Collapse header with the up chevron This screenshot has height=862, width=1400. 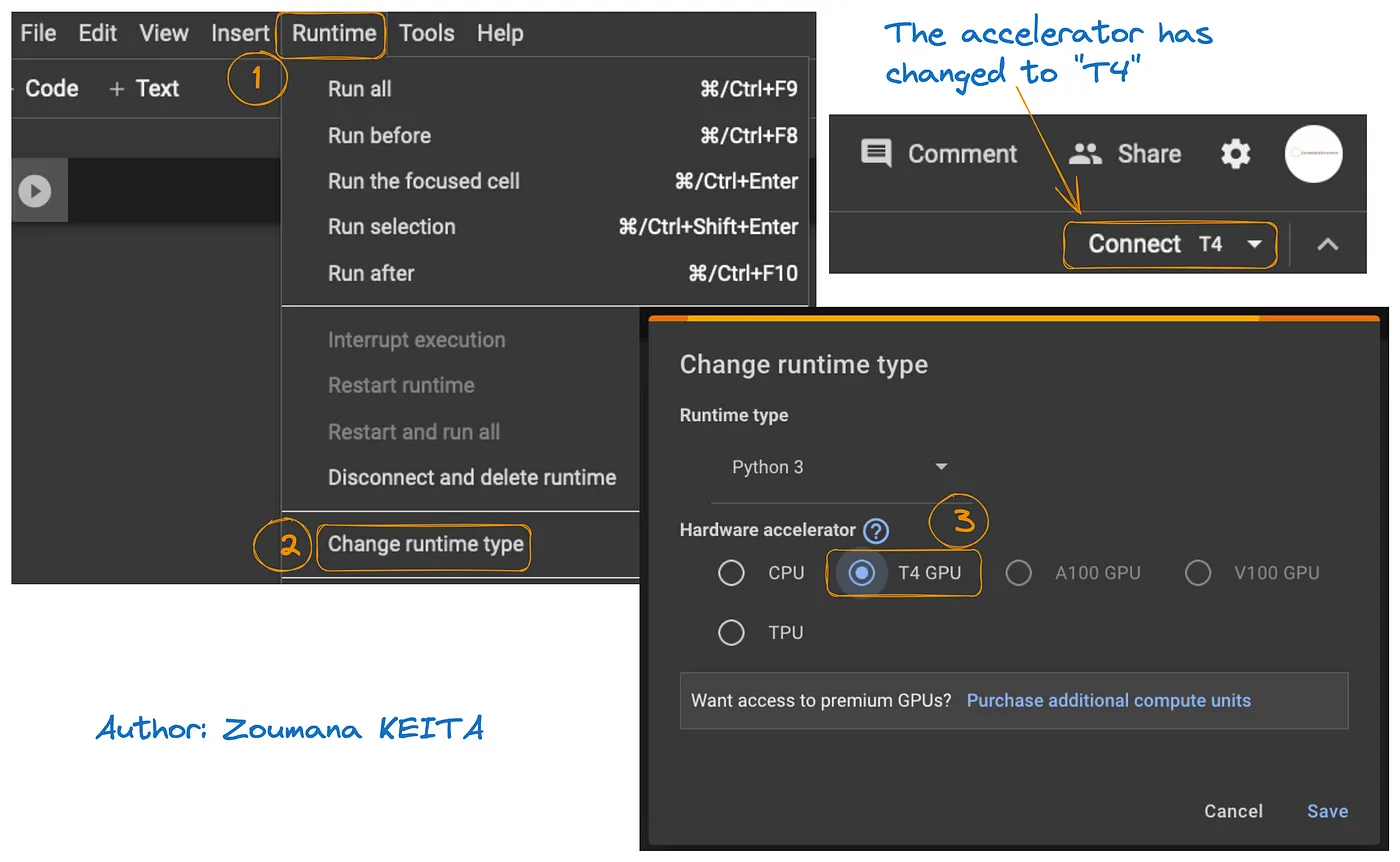[1327, 244]
